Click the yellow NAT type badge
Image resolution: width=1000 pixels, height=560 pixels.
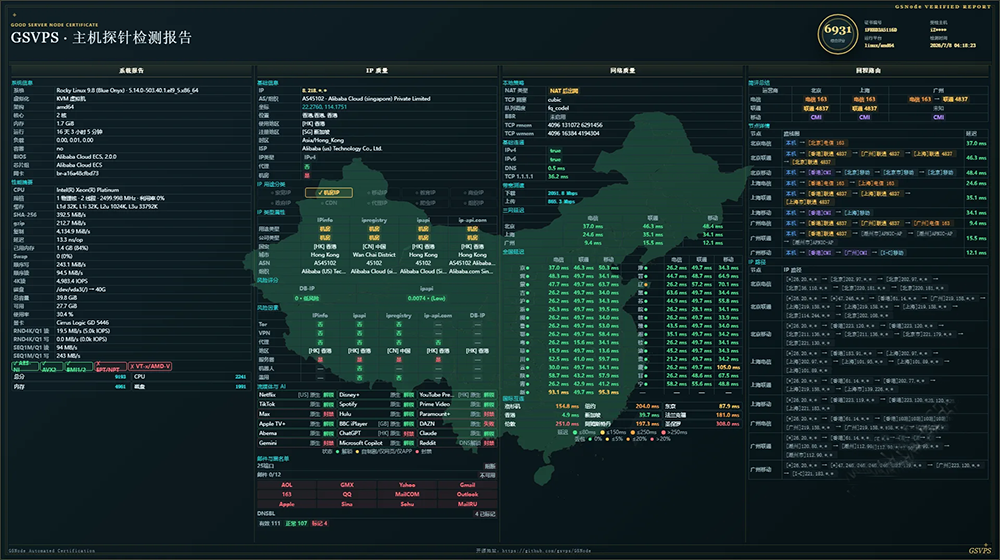(563, 91)
